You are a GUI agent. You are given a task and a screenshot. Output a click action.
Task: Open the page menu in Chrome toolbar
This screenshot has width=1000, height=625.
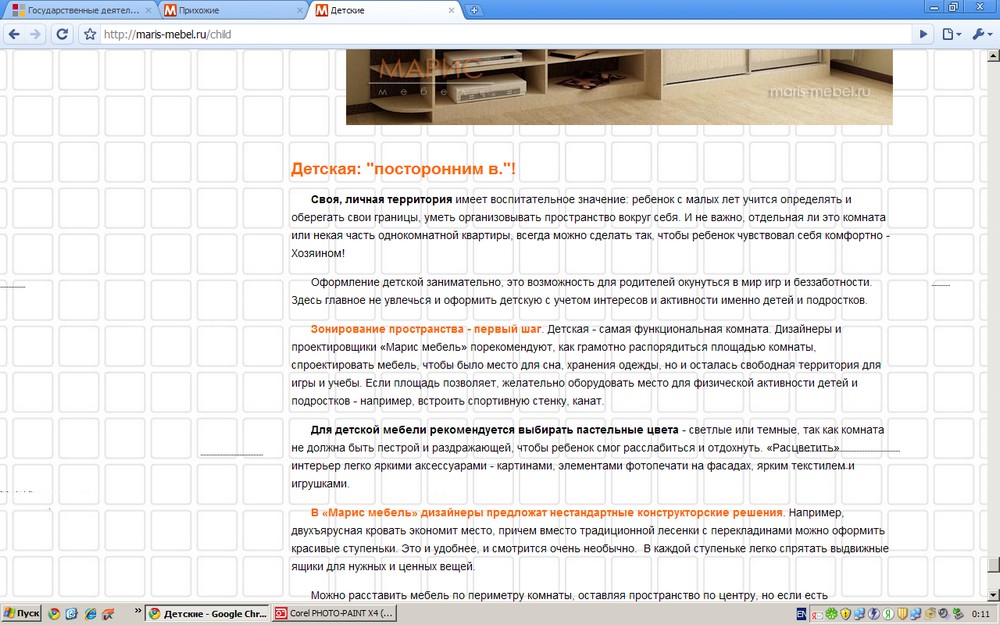[952, 34]
